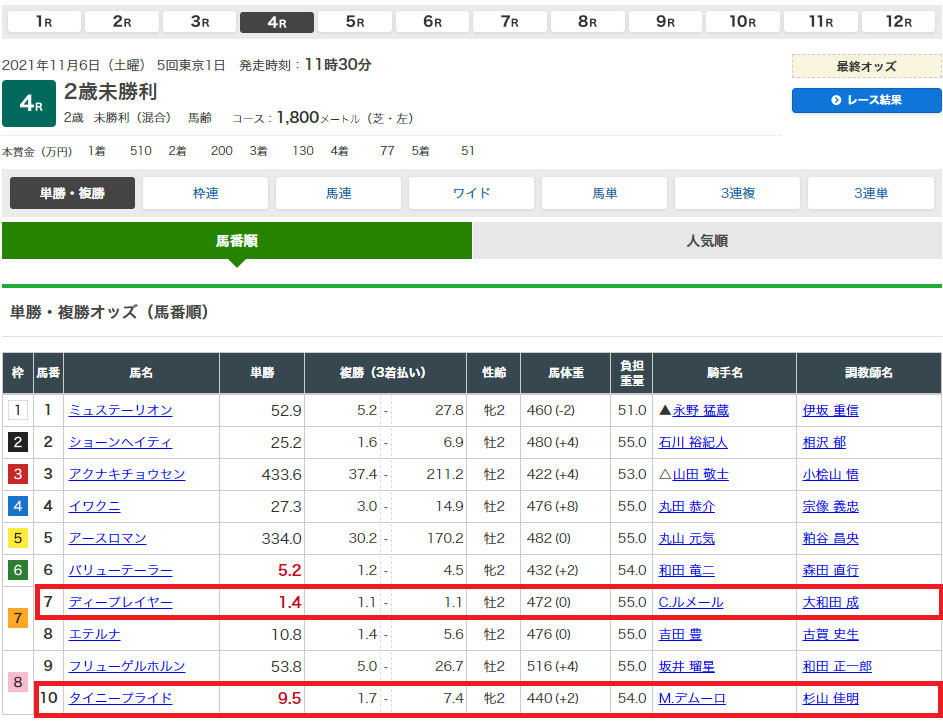Click trainer 大和田 成 link
Image resolution: width=943 pixels, height=727 pixels.
[830, 602]
